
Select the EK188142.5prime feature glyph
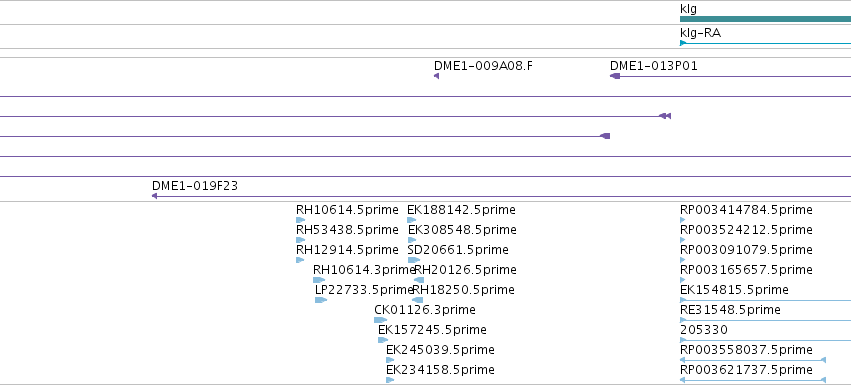[412, 220]
